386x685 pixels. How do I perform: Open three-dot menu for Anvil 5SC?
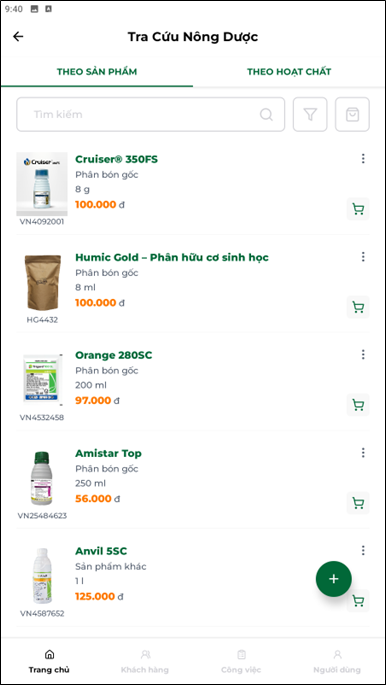[363, 550]
